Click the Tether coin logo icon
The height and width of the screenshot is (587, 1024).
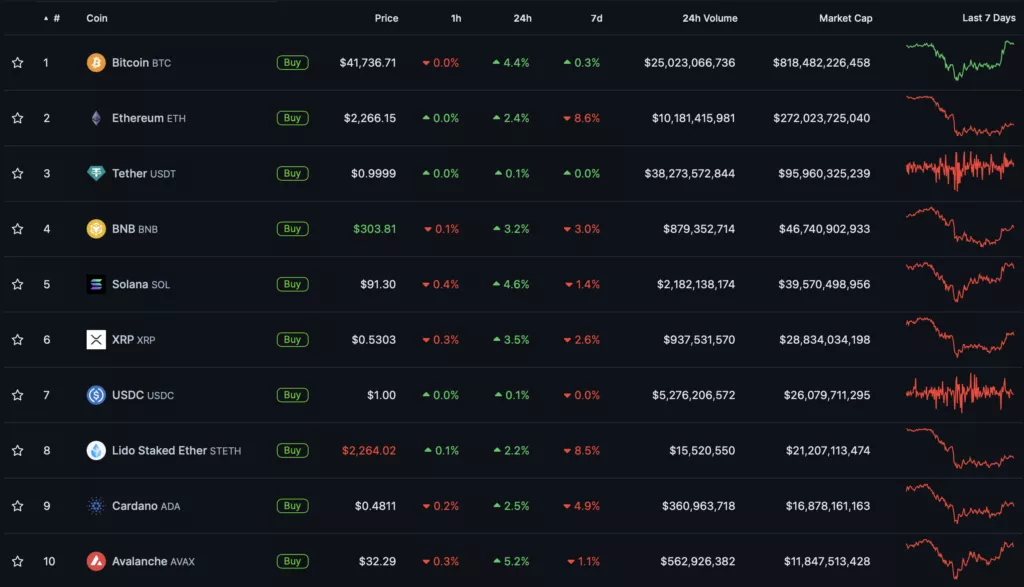pyautogui.click(x=96, y=174)
